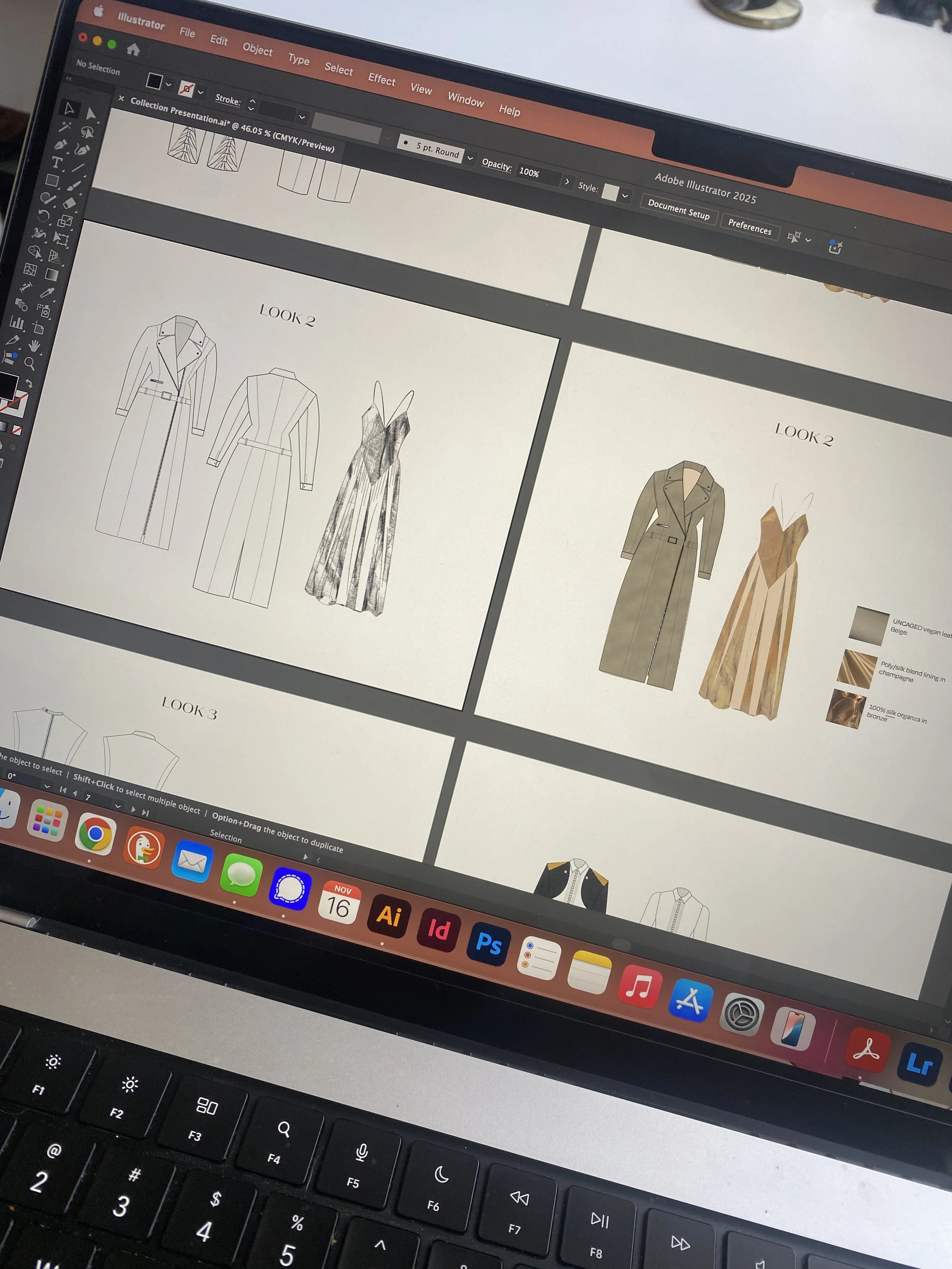Open the Type menu
952x1269 pixels.
point(299,59)
